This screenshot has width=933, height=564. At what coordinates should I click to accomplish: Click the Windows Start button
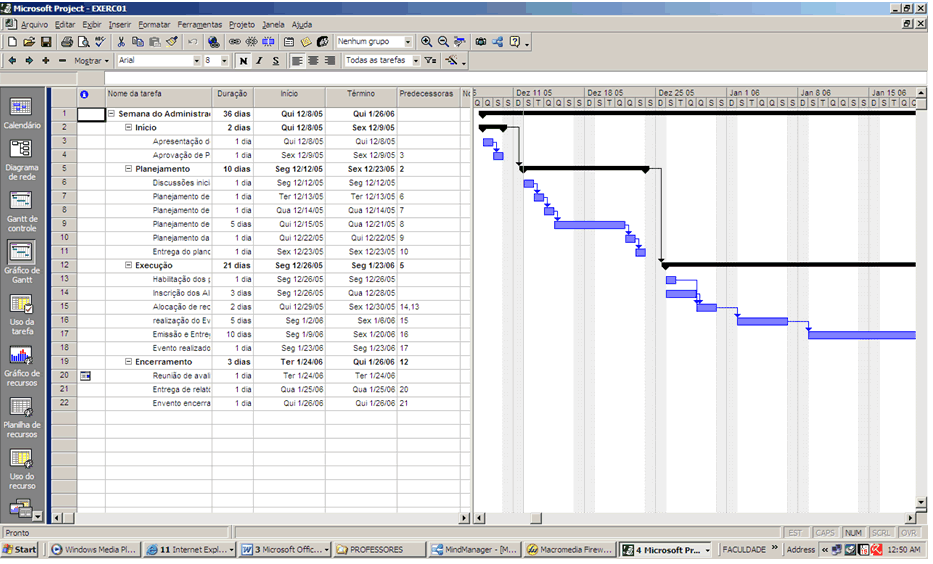click(20, 549)
